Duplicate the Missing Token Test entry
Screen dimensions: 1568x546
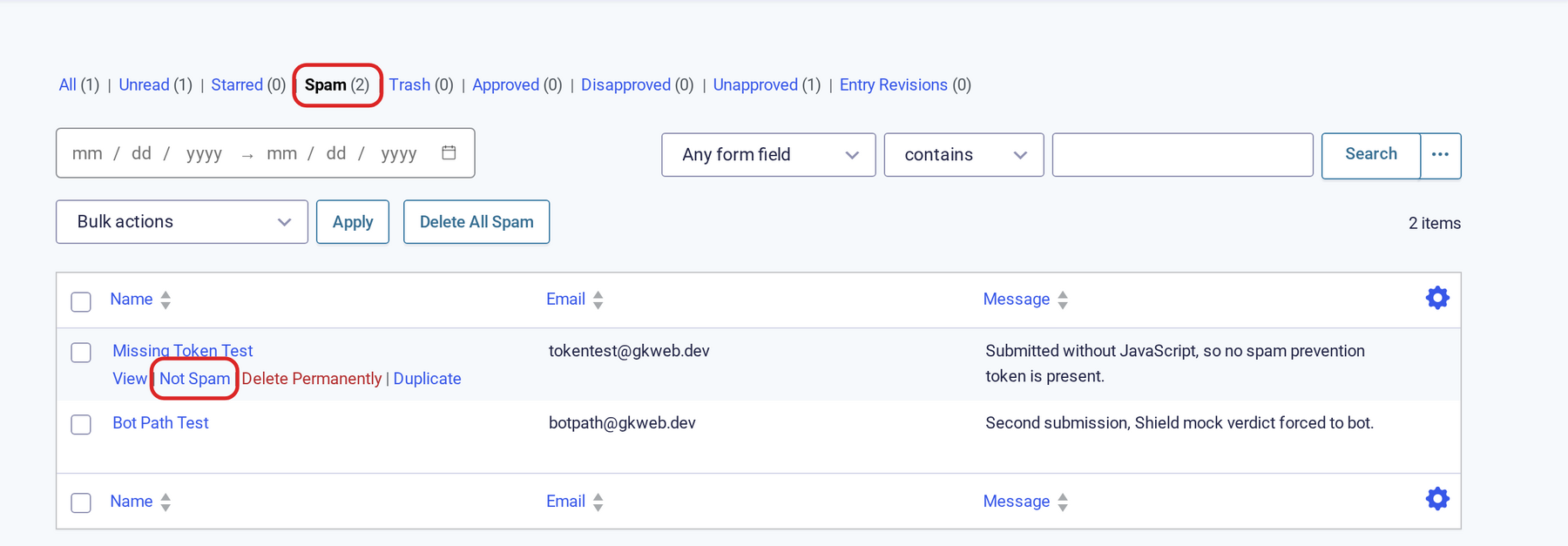427,379
